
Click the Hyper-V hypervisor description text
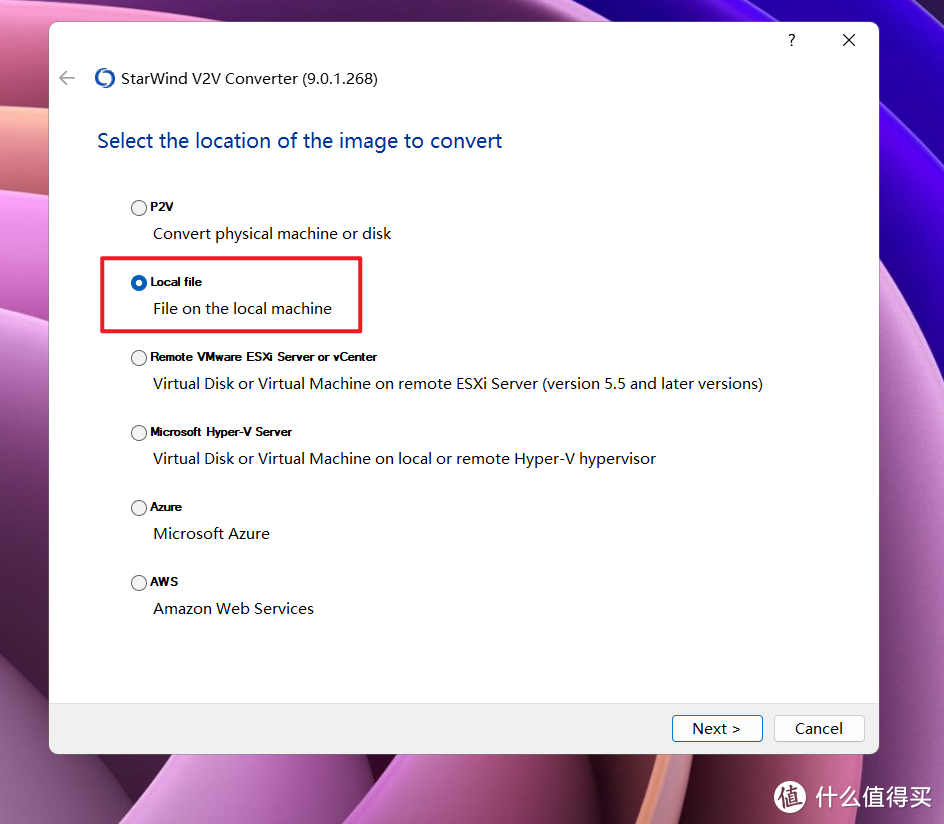(405, 459)
